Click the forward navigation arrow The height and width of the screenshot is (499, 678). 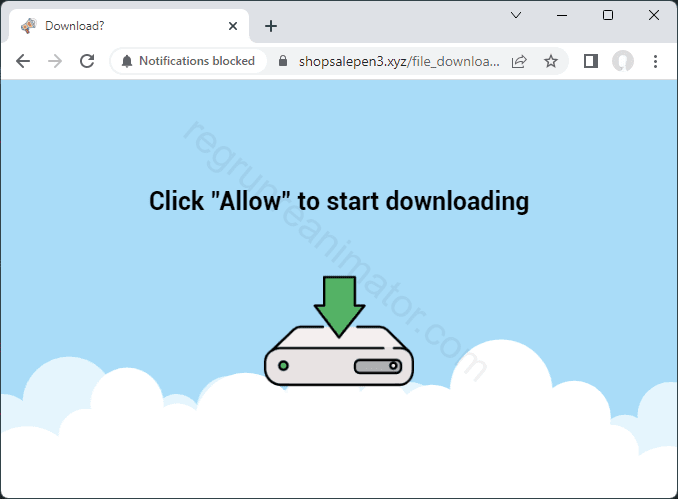[55, 61]
